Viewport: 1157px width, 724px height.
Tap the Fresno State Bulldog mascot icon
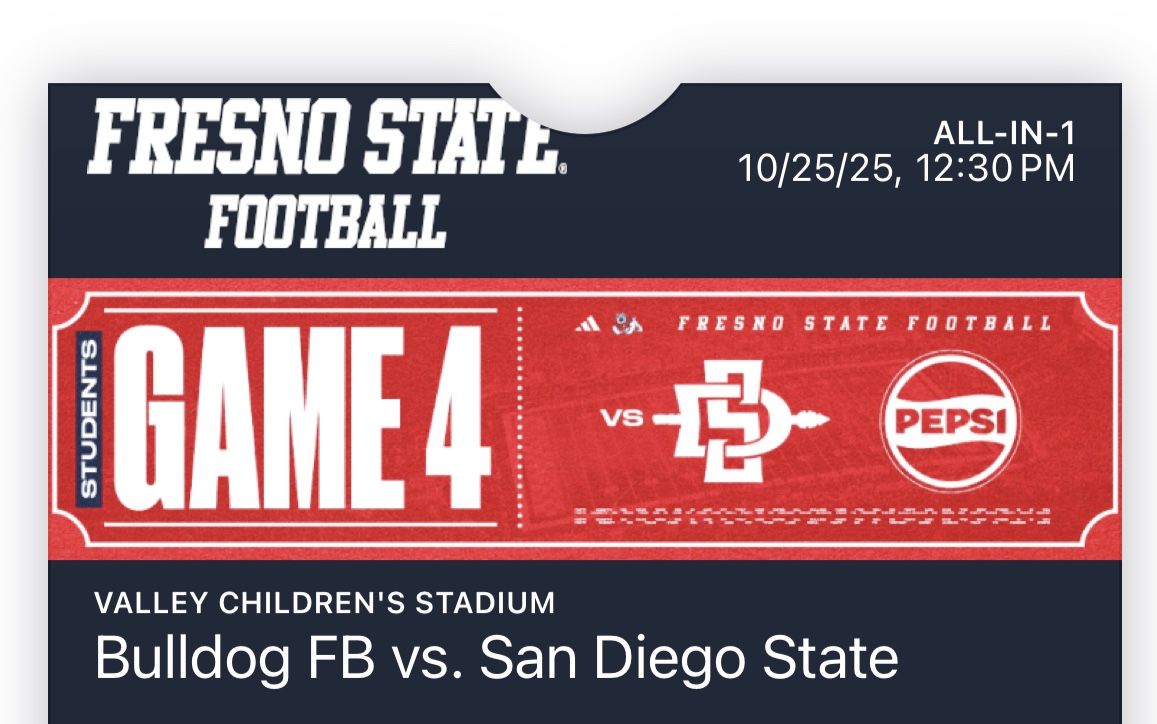coord(628,321)
